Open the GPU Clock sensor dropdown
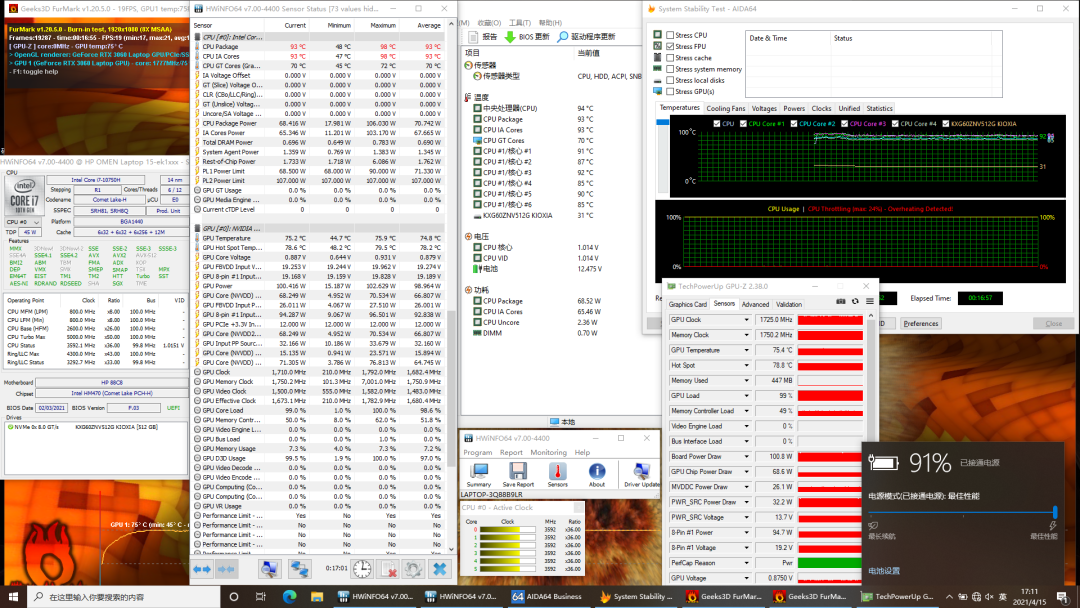Screen dimensions: 1080x608 coord(746,320)
